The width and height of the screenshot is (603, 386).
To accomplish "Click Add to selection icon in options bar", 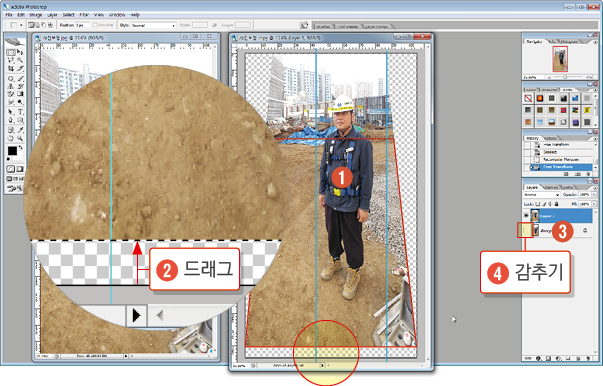I will 37,25.
